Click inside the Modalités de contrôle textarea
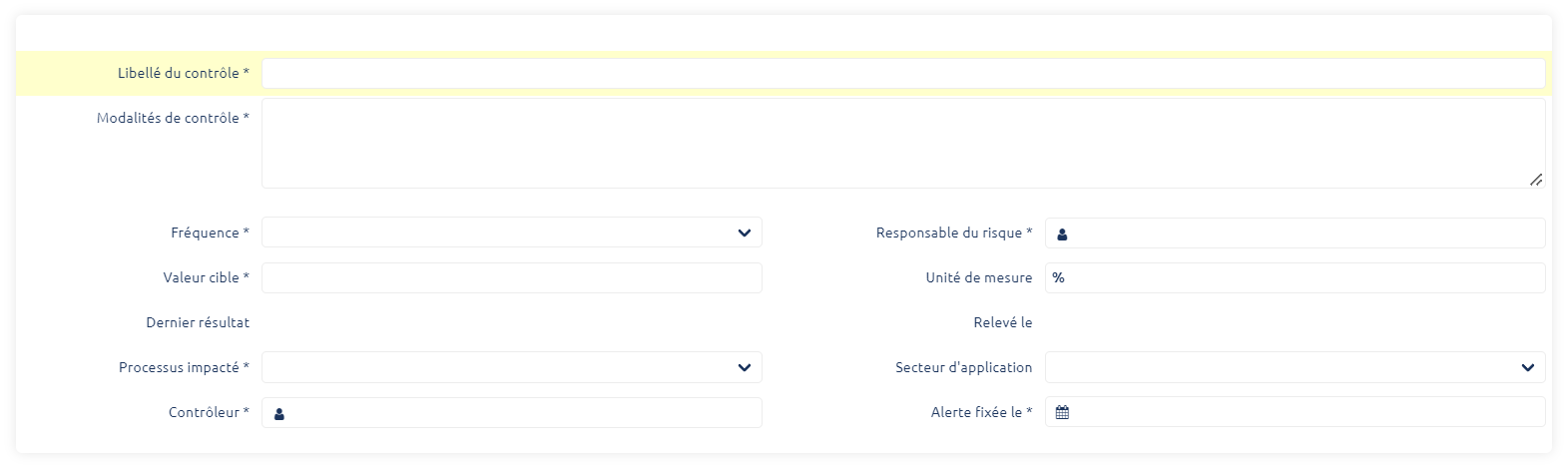Screen dimensions: 1568x468 [902, 143]
